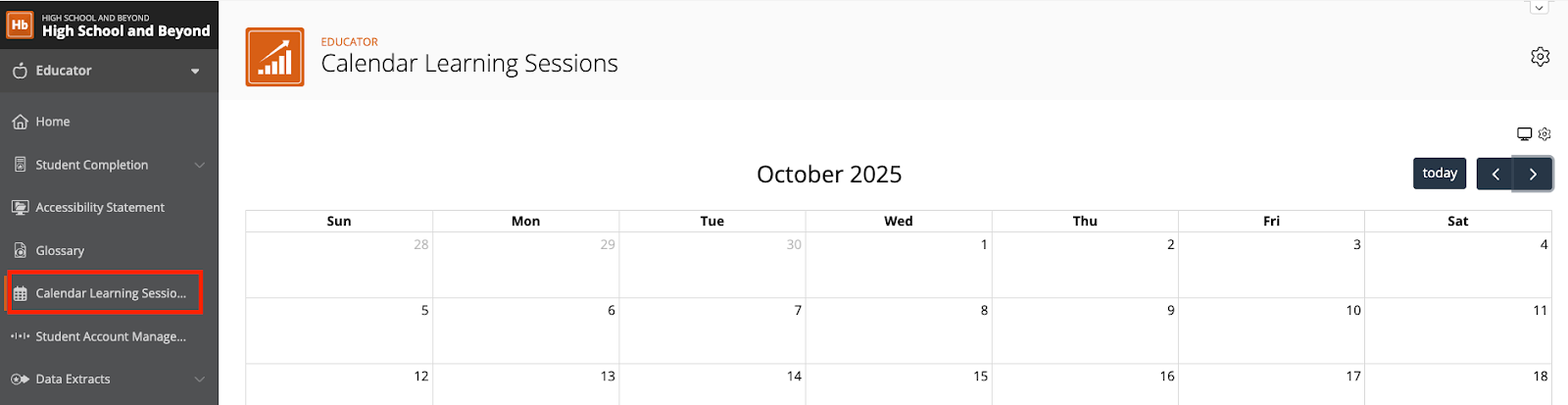The width and height of the screenshot is (1568, 405).
Task: Select Calendar Learning Sessions menu item
Action: coord(110,293)
